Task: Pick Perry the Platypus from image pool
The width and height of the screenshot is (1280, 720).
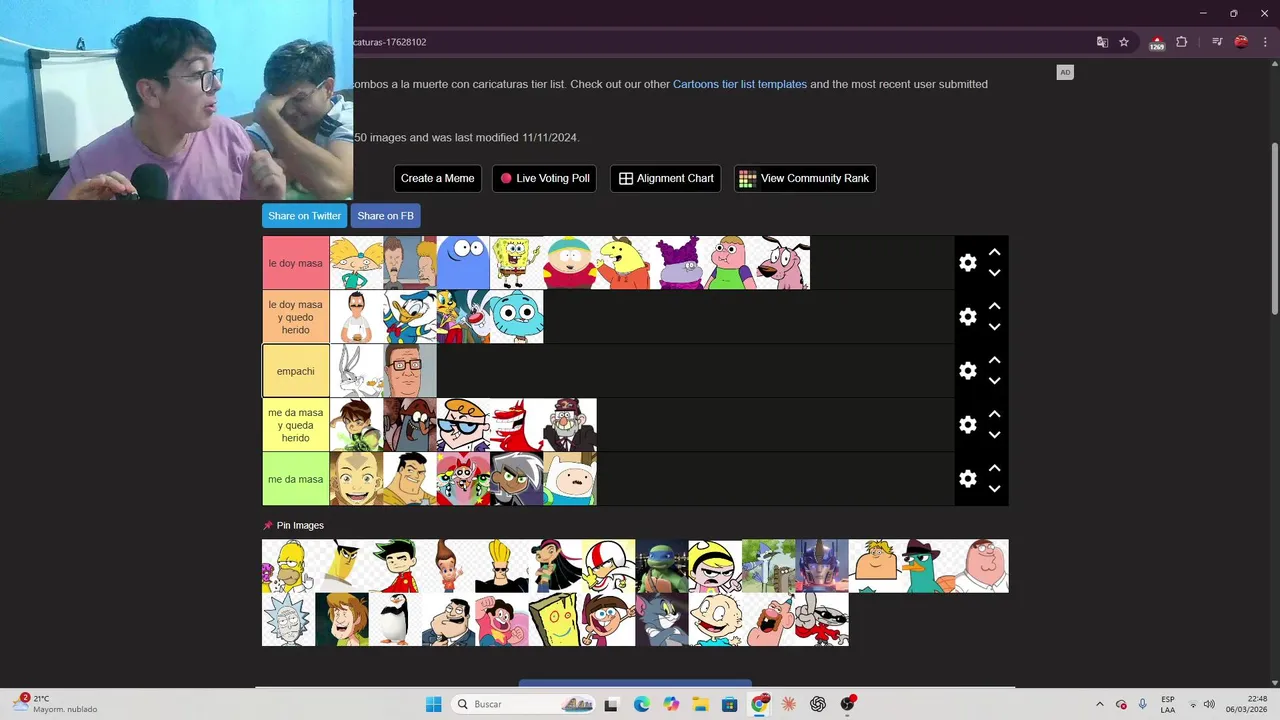Action: (928, 566)
